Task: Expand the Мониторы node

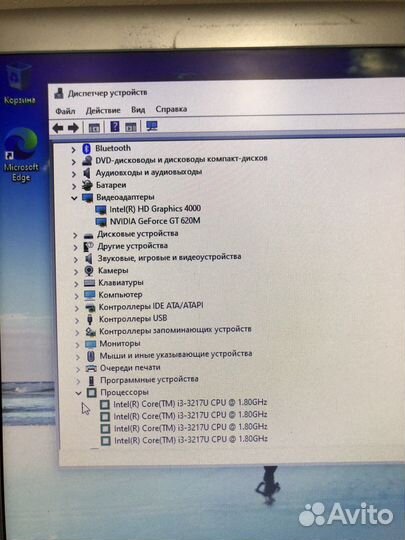Action: (x=77, y=344)
